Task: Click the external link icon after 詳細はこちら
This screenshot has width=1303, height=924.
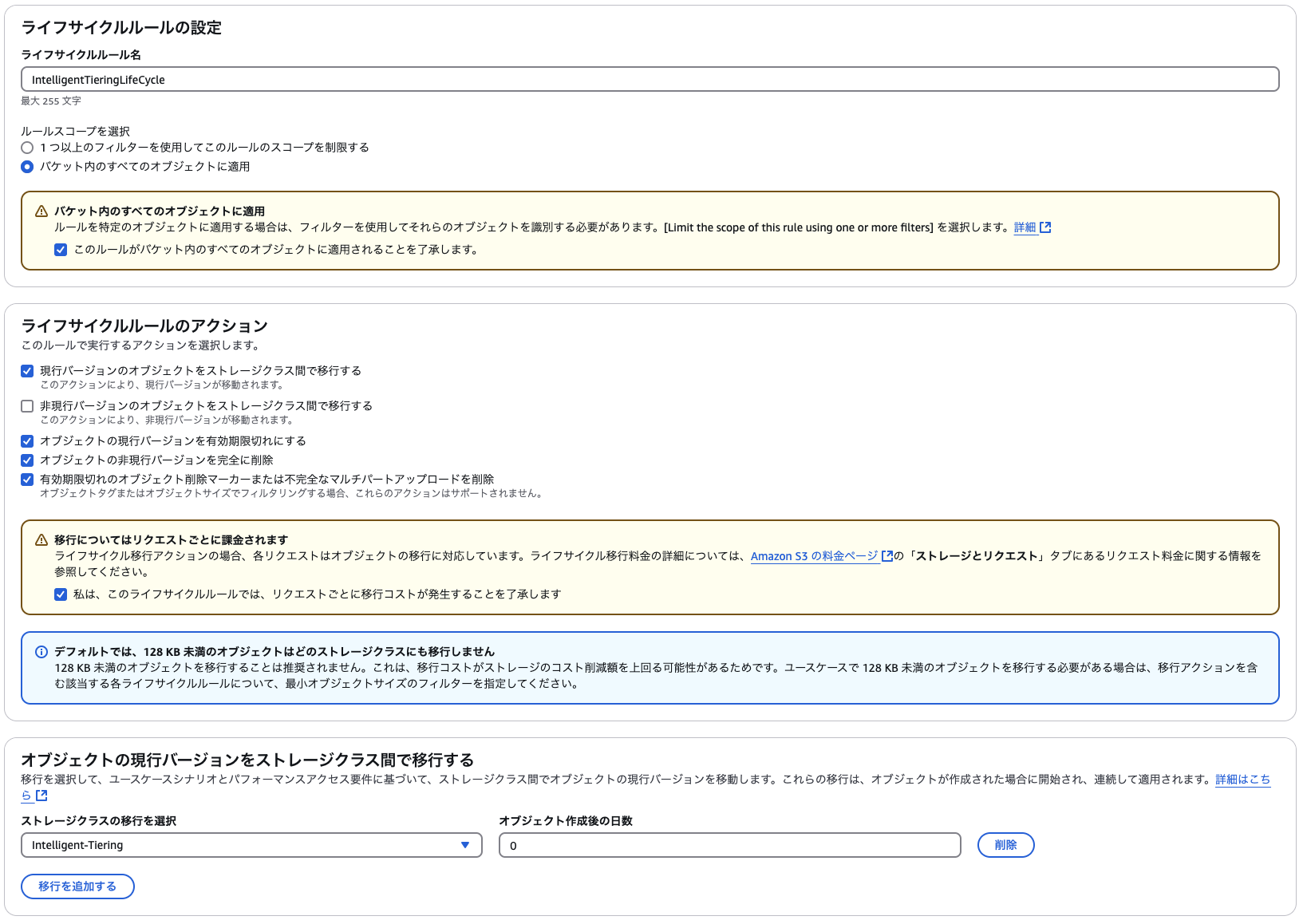Action: point(41,796)
